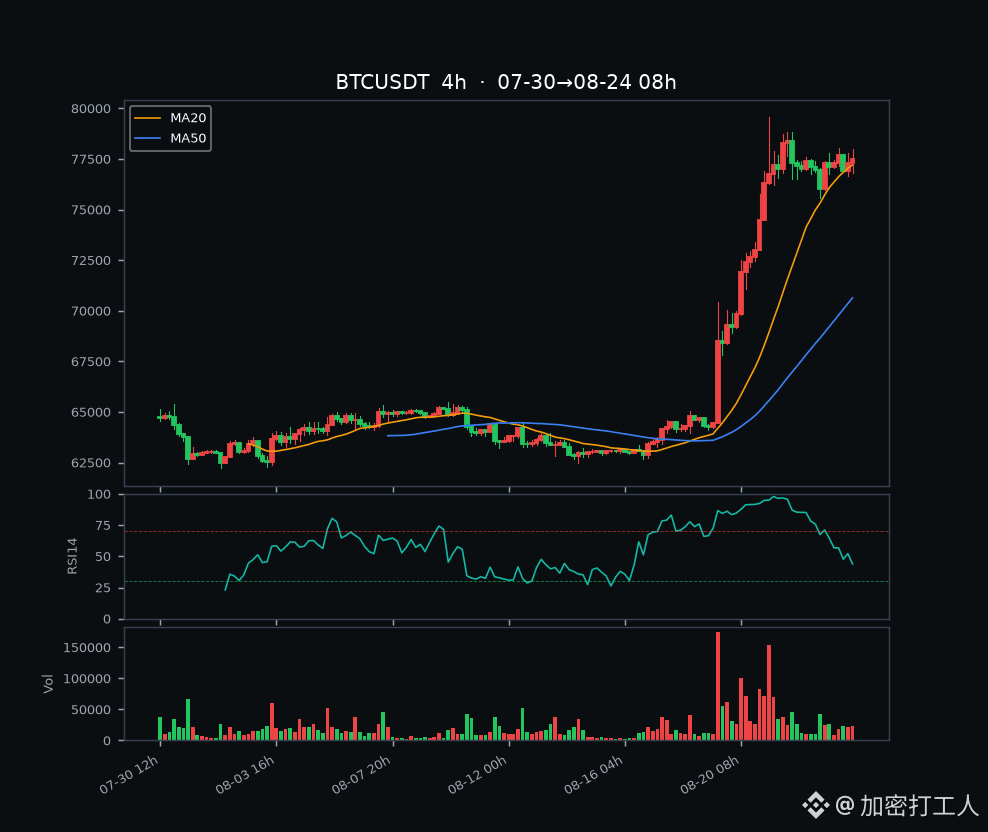Click the tallest red volume bar
The height and width of the screenshot is (832, 988).
click(x=718, y=686)
